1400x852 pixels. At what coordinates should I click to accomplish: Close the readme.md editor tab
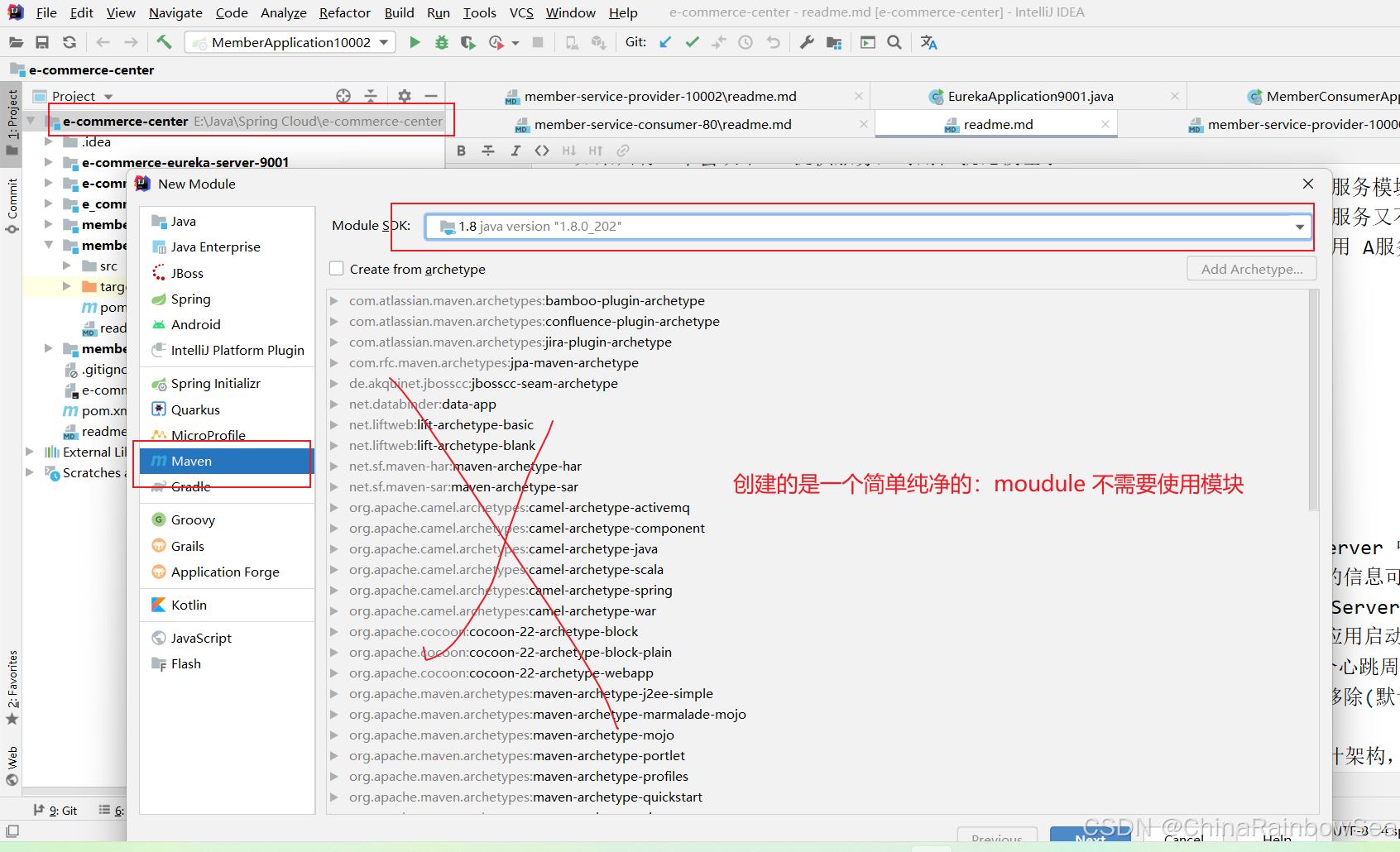coord(1105,124)
